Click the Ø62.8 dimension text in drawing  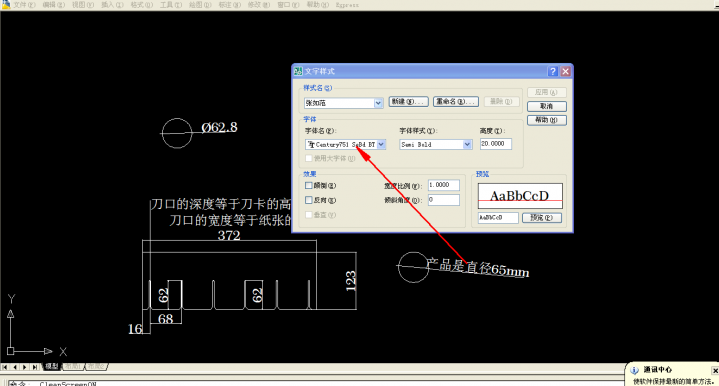tap(220, 127)
